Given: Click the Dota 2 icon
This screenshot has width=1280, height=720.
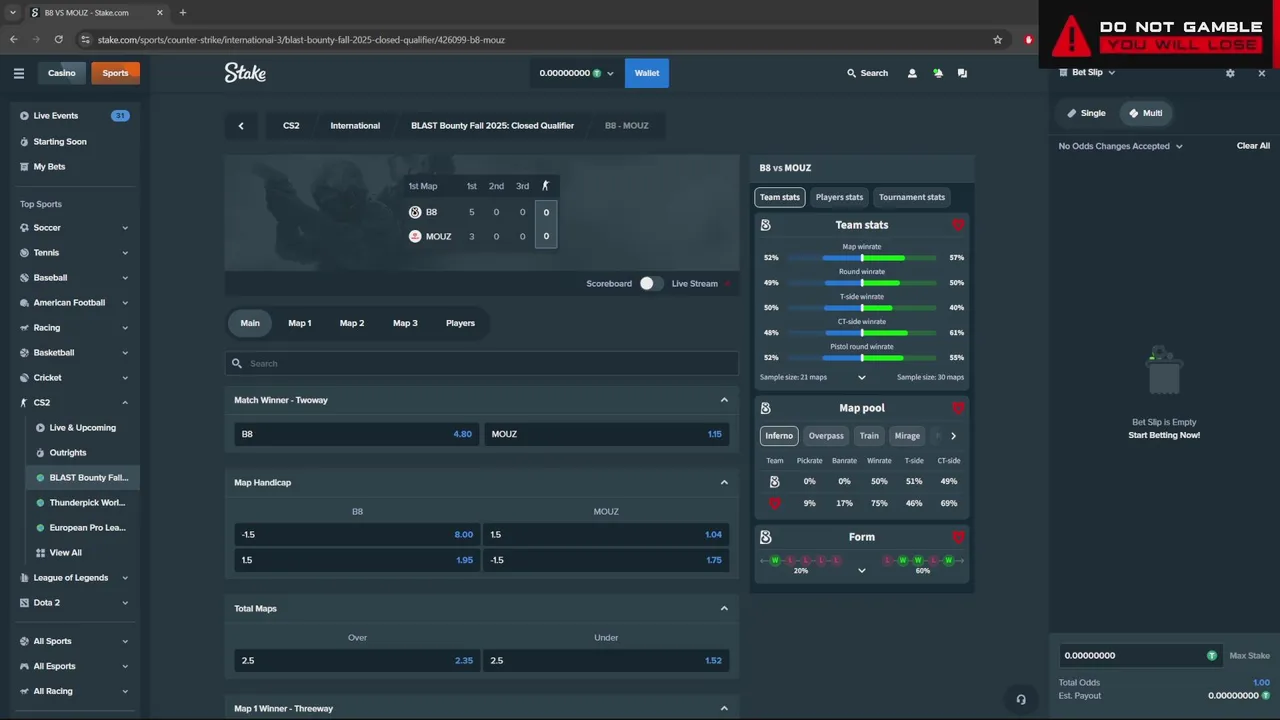Looking at the screenshot, I should (x=25, y=603).
